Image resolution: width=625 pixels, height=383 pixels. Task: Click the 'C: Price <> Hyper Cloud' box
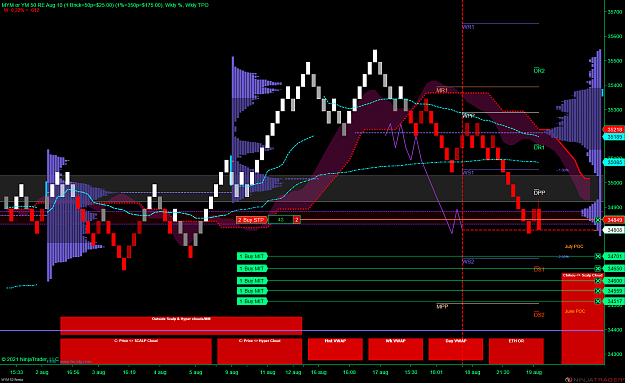[x=259, y=351]
